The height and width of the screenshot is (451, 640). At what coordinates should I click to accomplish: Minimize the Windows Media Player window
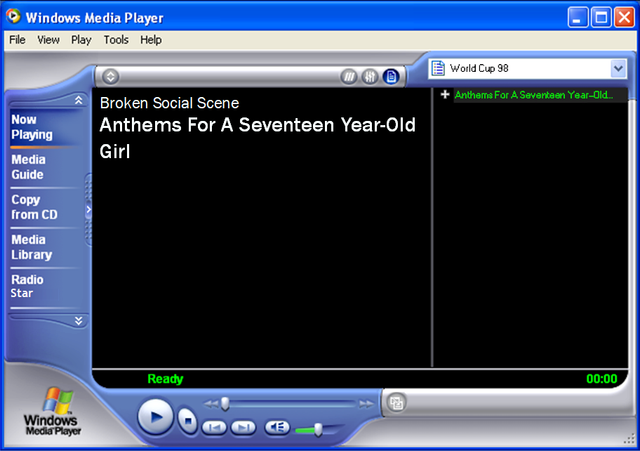(x=578, y=18)
